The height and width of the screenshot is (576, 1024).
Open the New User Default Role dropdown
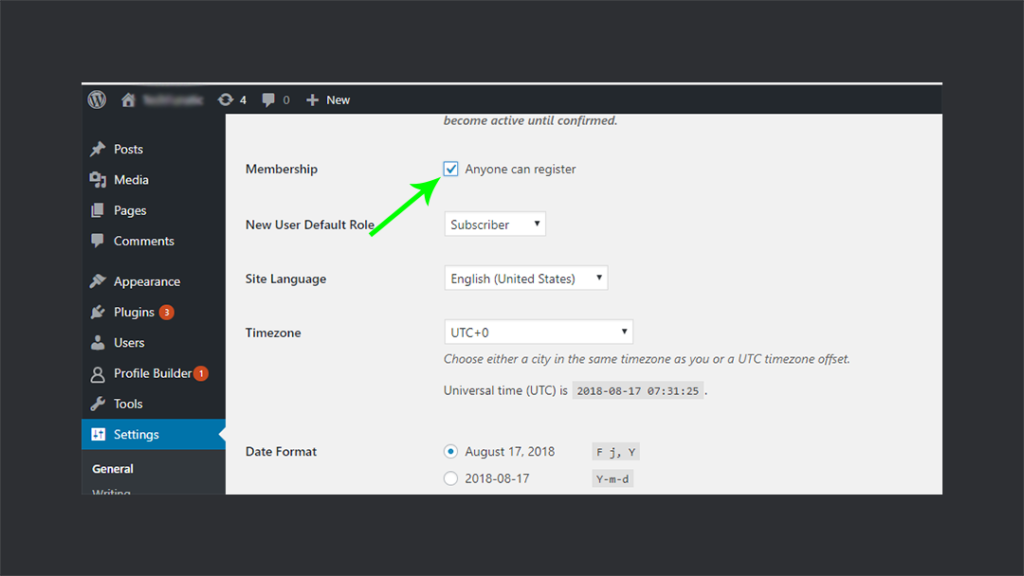click(494, 223)
